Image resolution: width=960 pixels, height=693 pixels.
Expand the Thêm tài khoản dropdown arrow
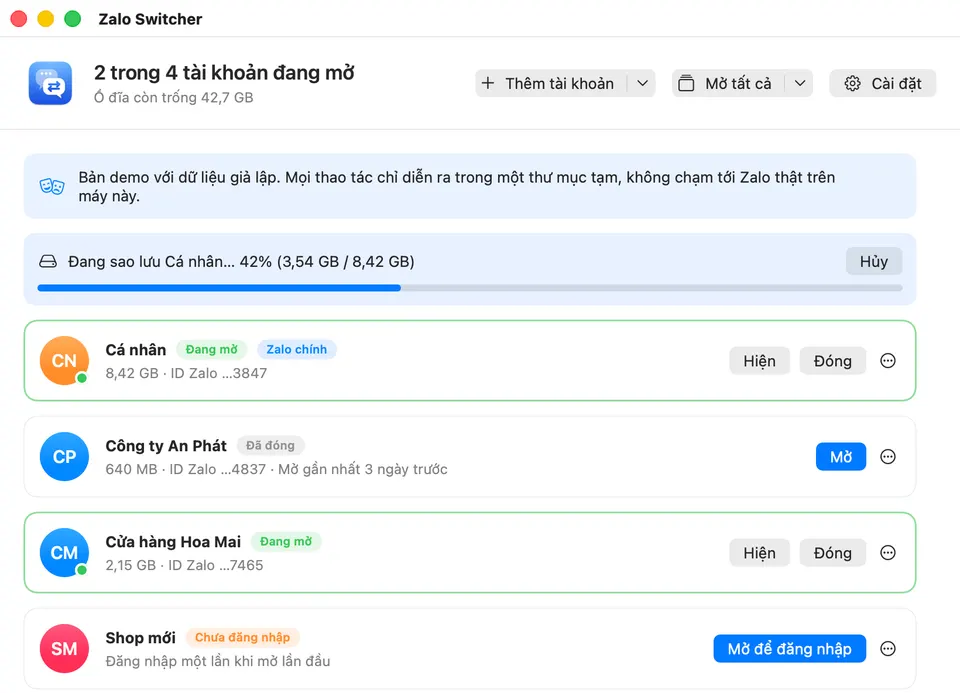point(642,83)
